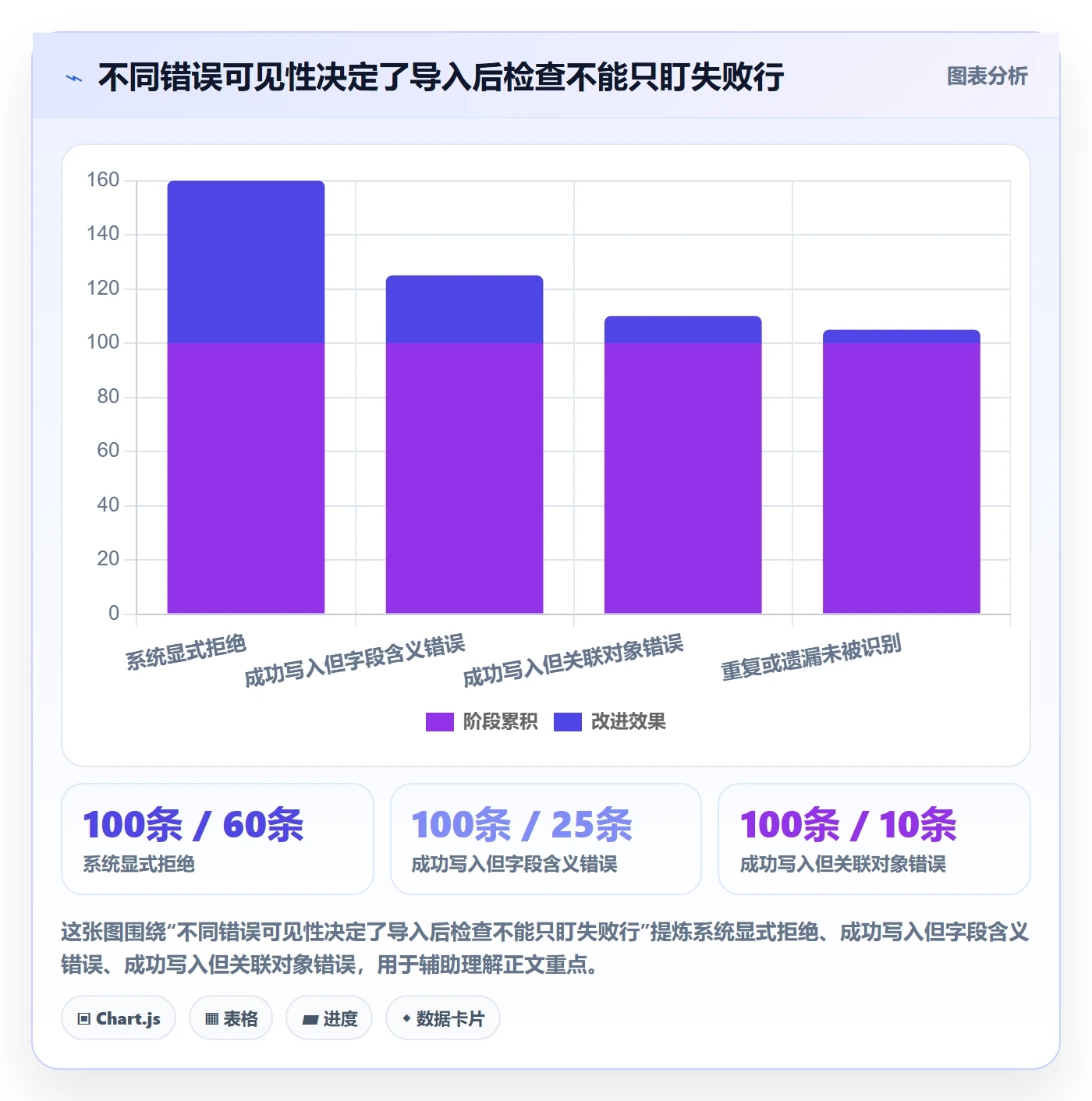Click the 成功写入但关联对象错误 axis label
Image resolution: width=1092 pixels, height=1101 pixels.
[x=573, y=660]
